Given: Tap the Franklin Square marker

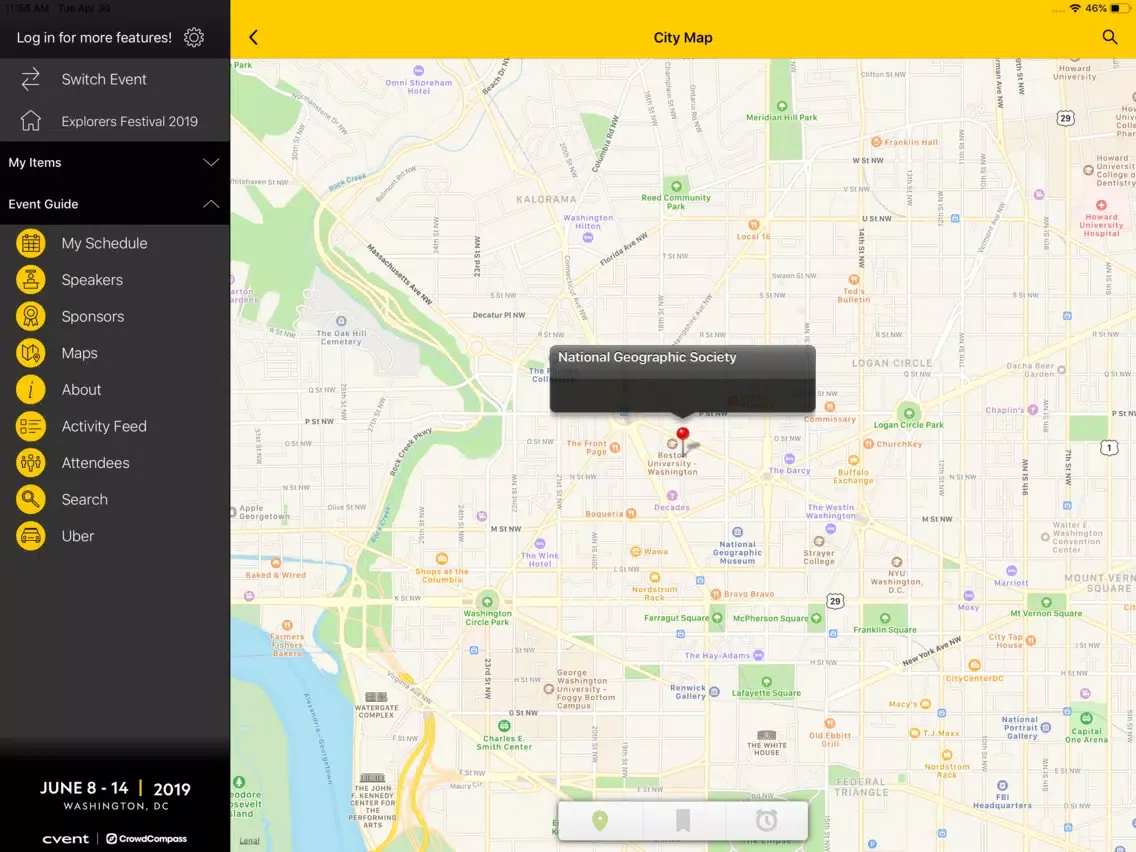Looking at the screenshot, I should (885, 618).
